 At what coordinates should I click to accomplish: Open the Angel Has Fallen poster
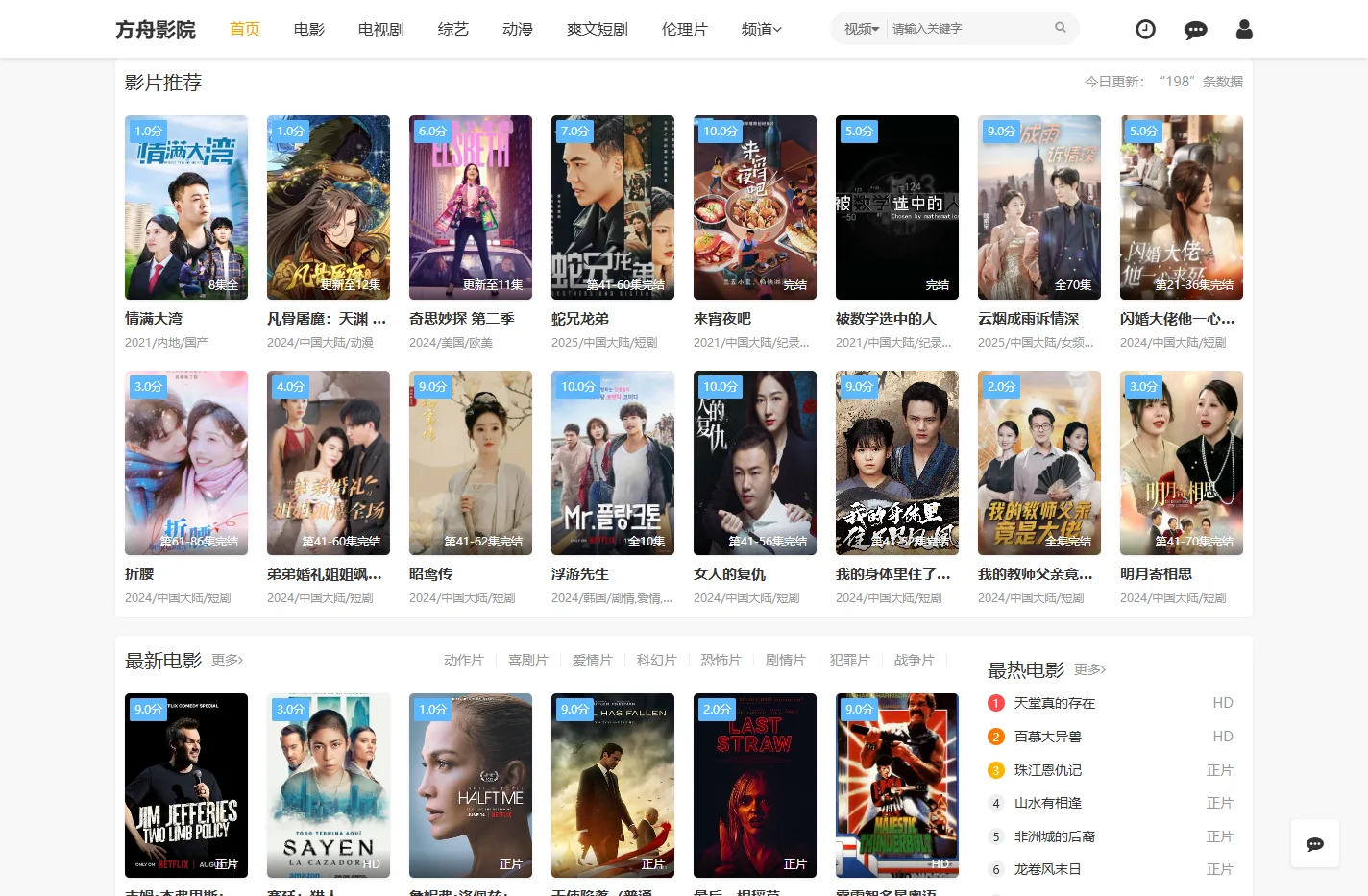click(x=613, y=786)
